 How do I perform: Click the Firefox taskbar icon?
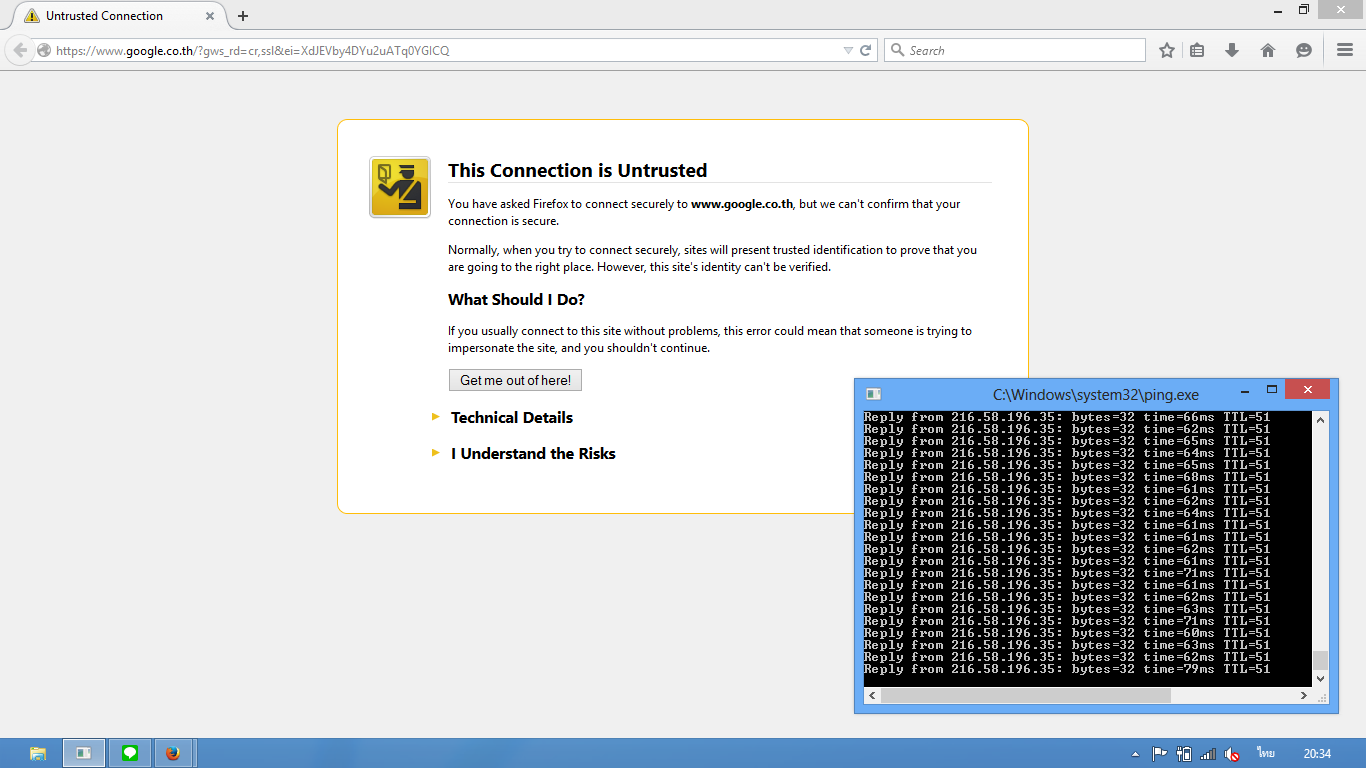[173, 753]
